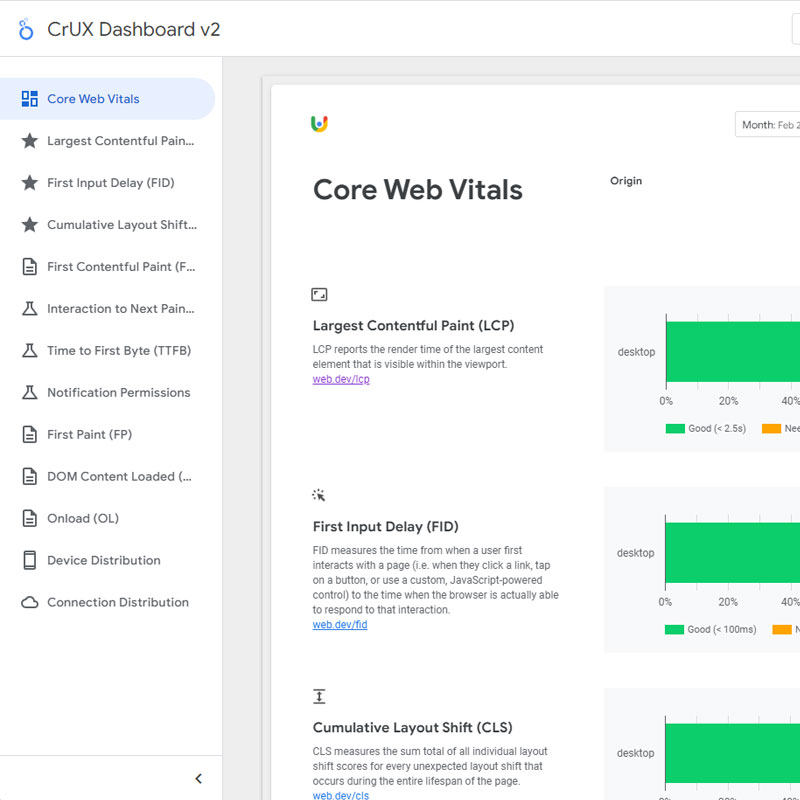The width and height of the screenshot is (800, 800).
Task: Click the cursor click icon above First Input Delay
Action: [319, 495]
